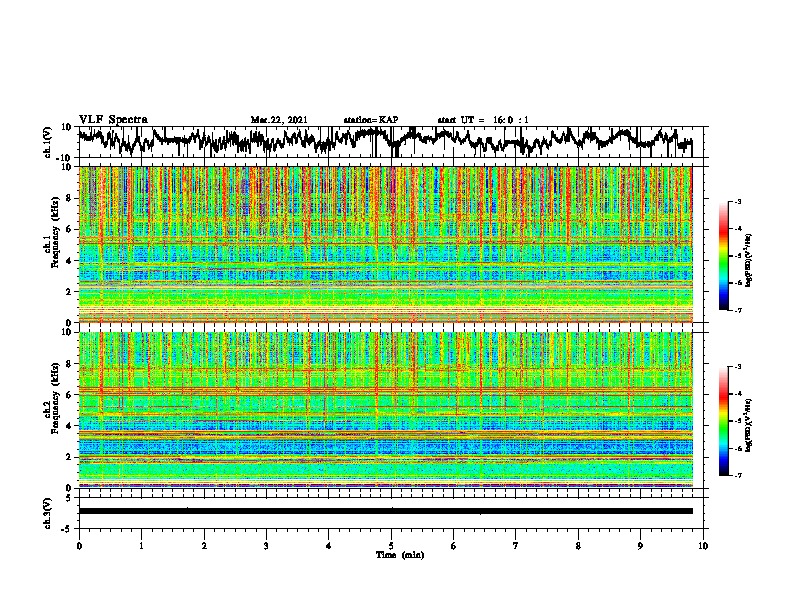792x612 pixels.
Task: Click the "-5" tick on ch.3(V) axis
Action: click(67, 529)
